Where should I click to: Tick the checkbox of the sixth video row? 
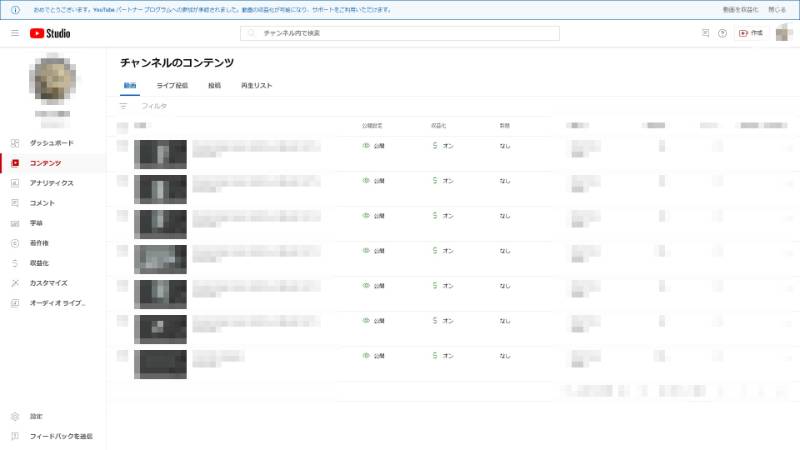point(122,320)
